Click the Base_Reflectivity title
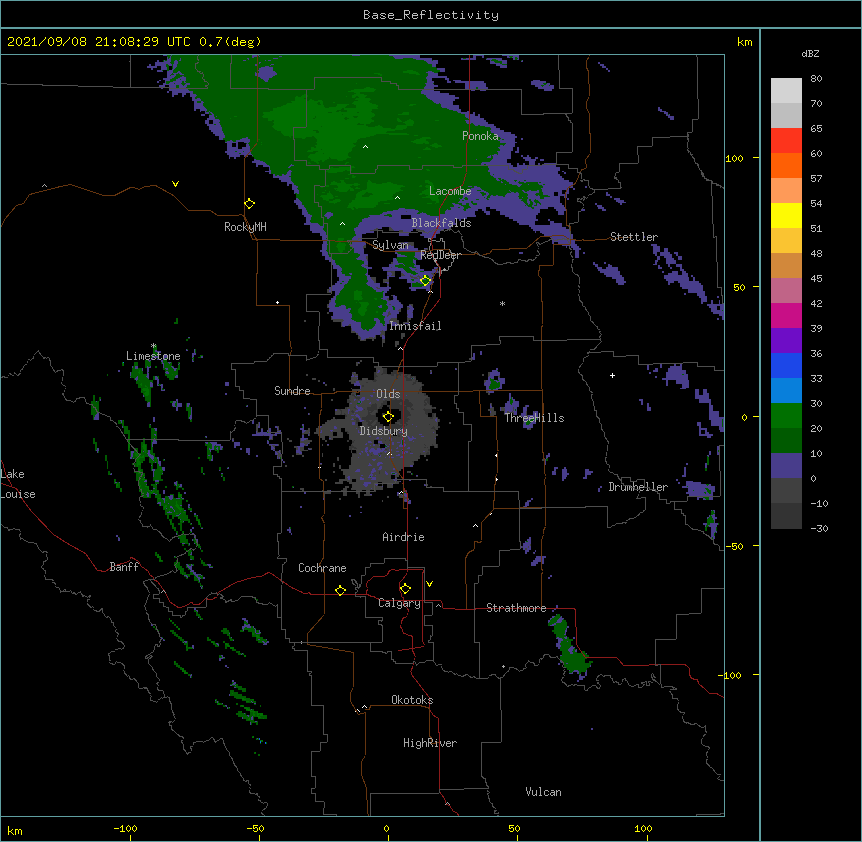Screen dimensions: 862x842 pos(431,15)
